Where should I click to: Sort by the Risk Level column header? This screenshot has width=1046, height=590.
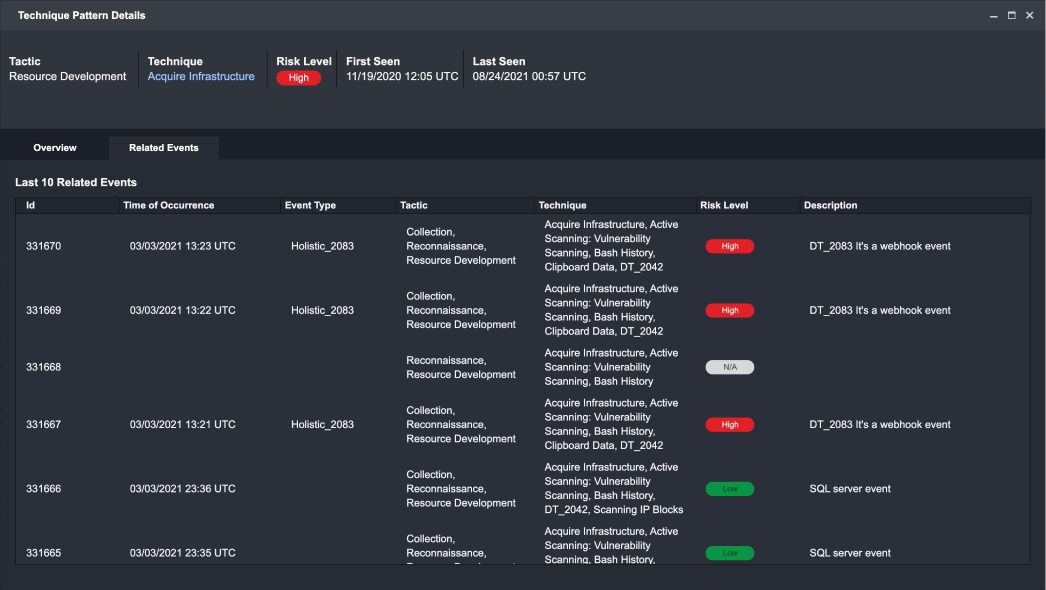(x=724, y=206)
